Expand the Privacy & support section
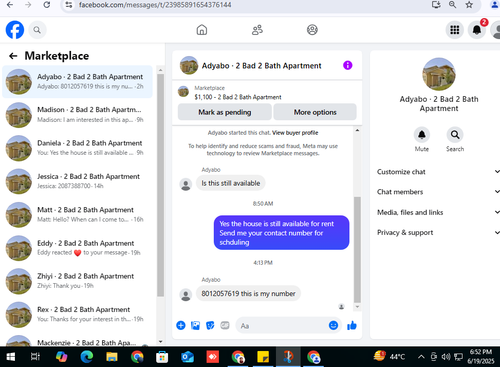 coord(438,233)
